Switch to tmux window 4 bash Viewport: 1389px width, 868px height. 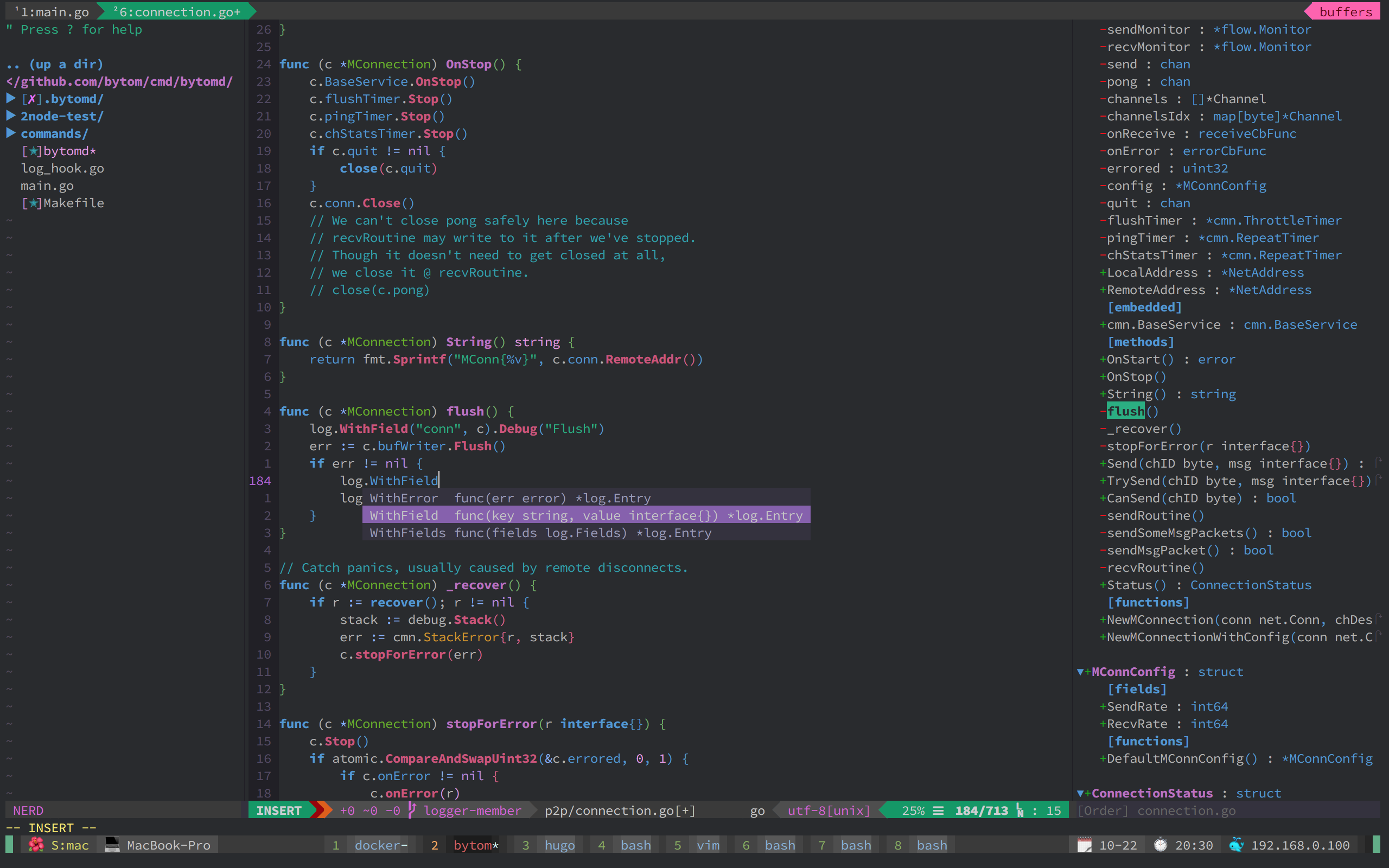pyautogui.click(x=625, y=845)
